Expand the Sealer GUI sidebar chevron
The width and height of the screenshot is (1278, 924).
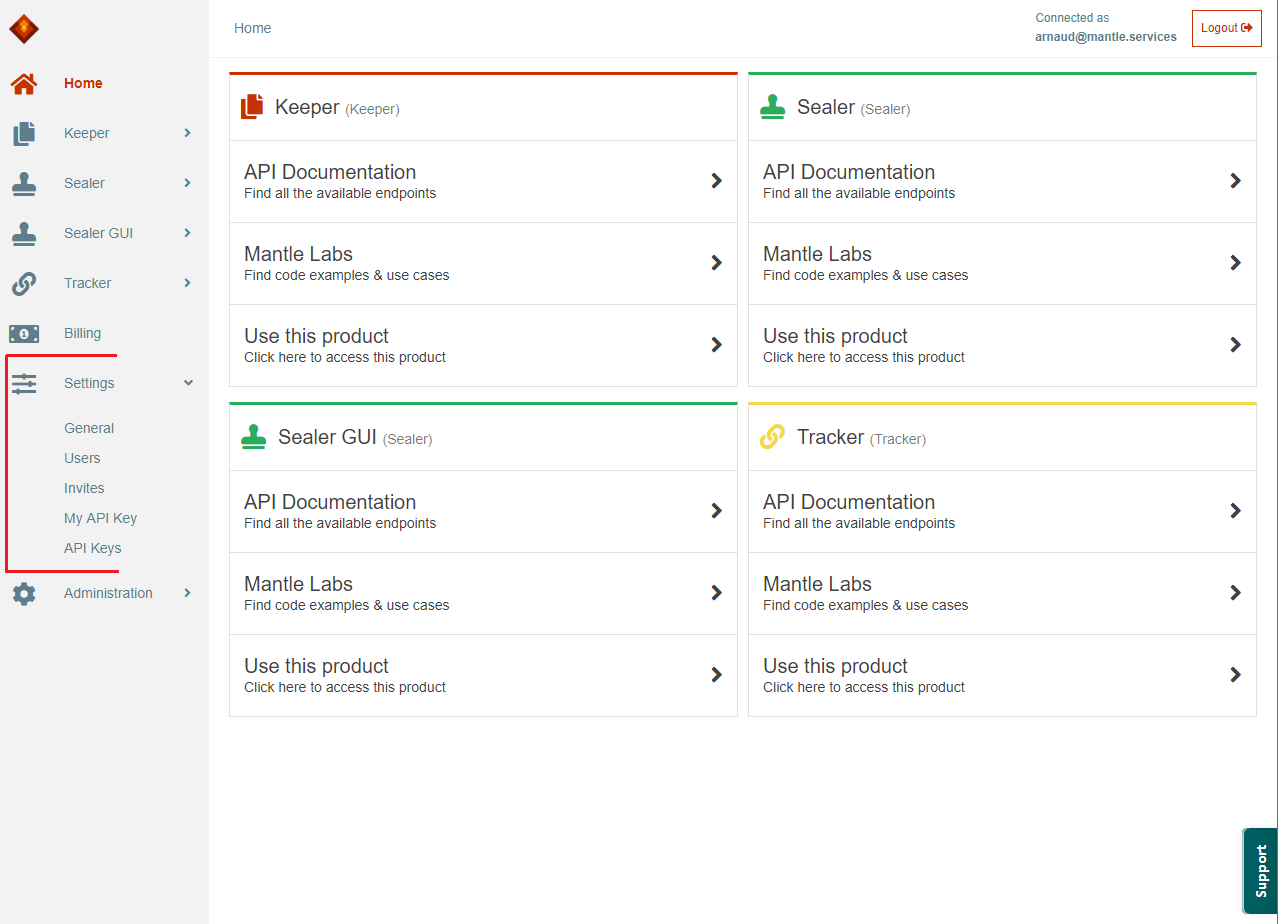click(x=187, y=233)
